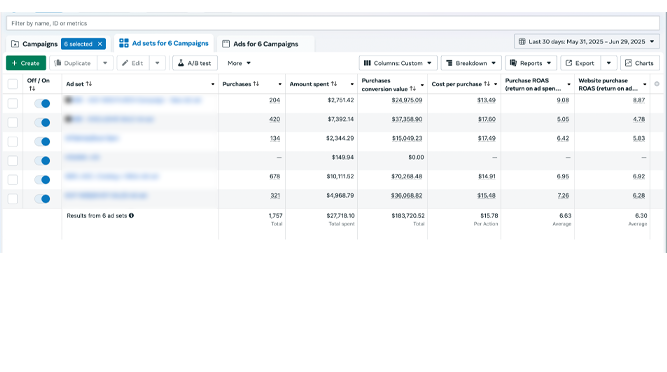
Task: Click the 420 purchases value
Action: [x=275, y=119]
